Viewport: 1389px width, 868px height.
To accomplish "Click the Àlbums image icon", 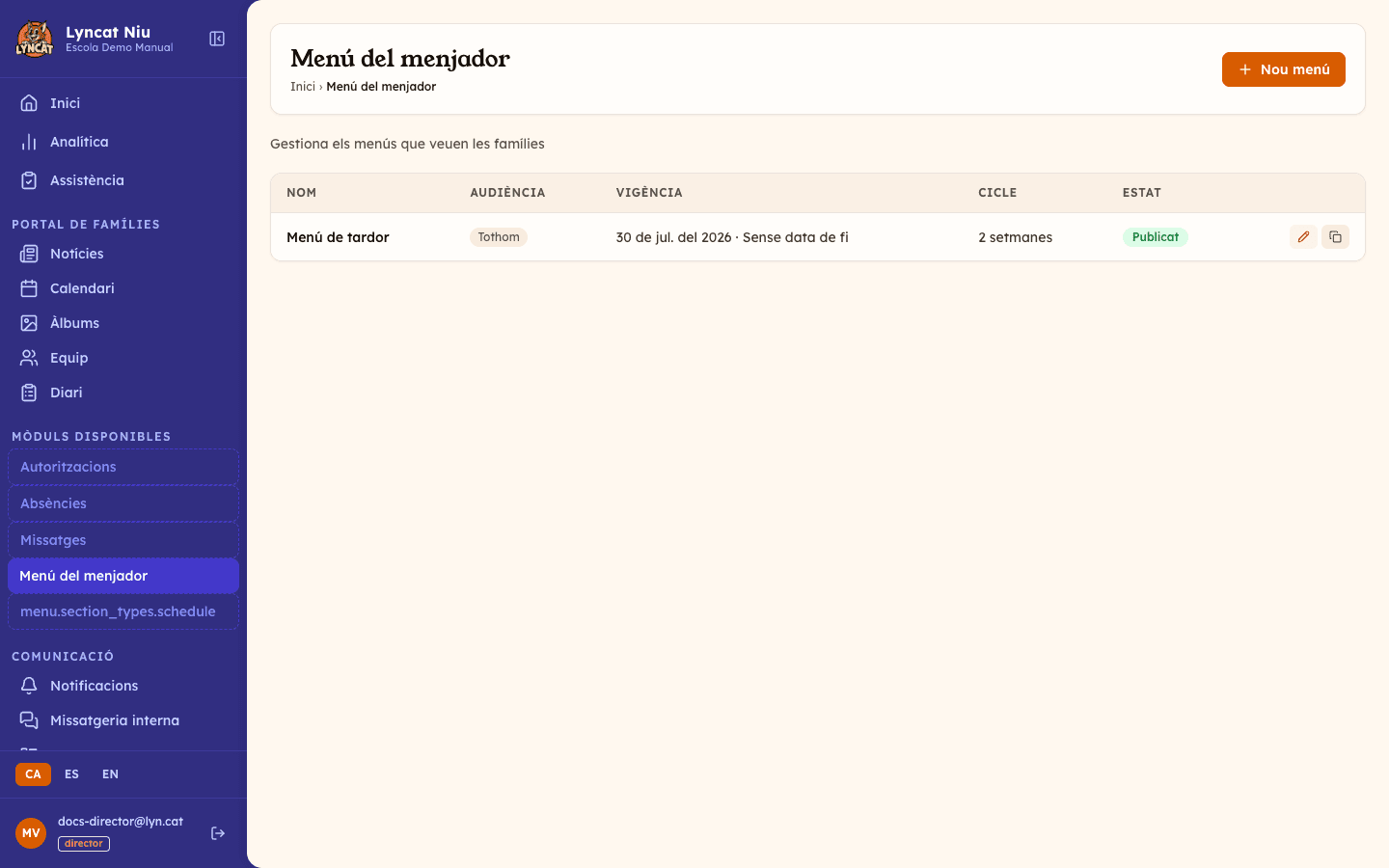I will tap(29, 323).
